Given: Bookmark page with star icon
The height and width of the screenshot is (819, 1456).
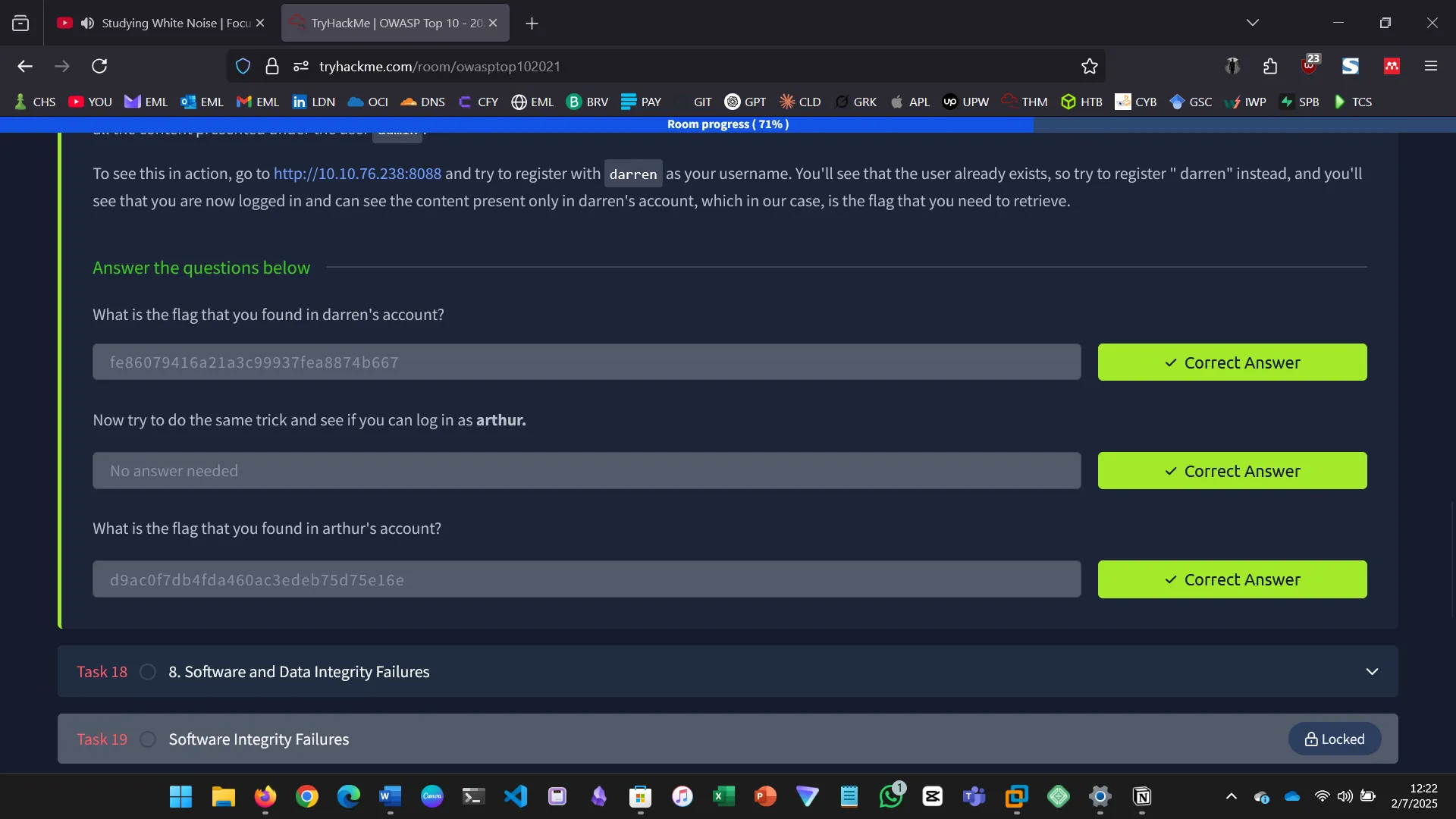Looking at the screenshot, I should click(1090, 67).
